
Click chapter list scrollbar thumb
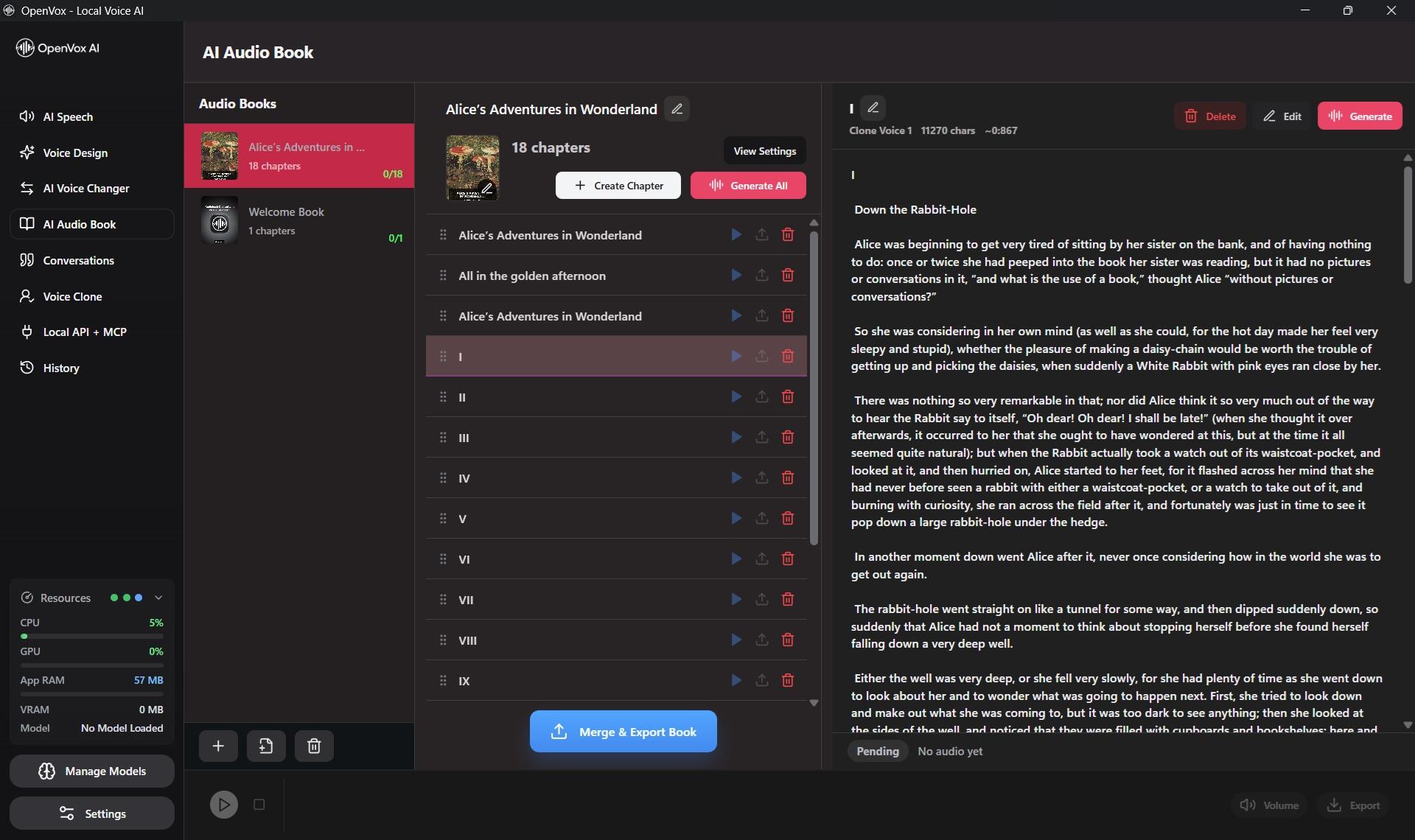[x=814, y=388]
